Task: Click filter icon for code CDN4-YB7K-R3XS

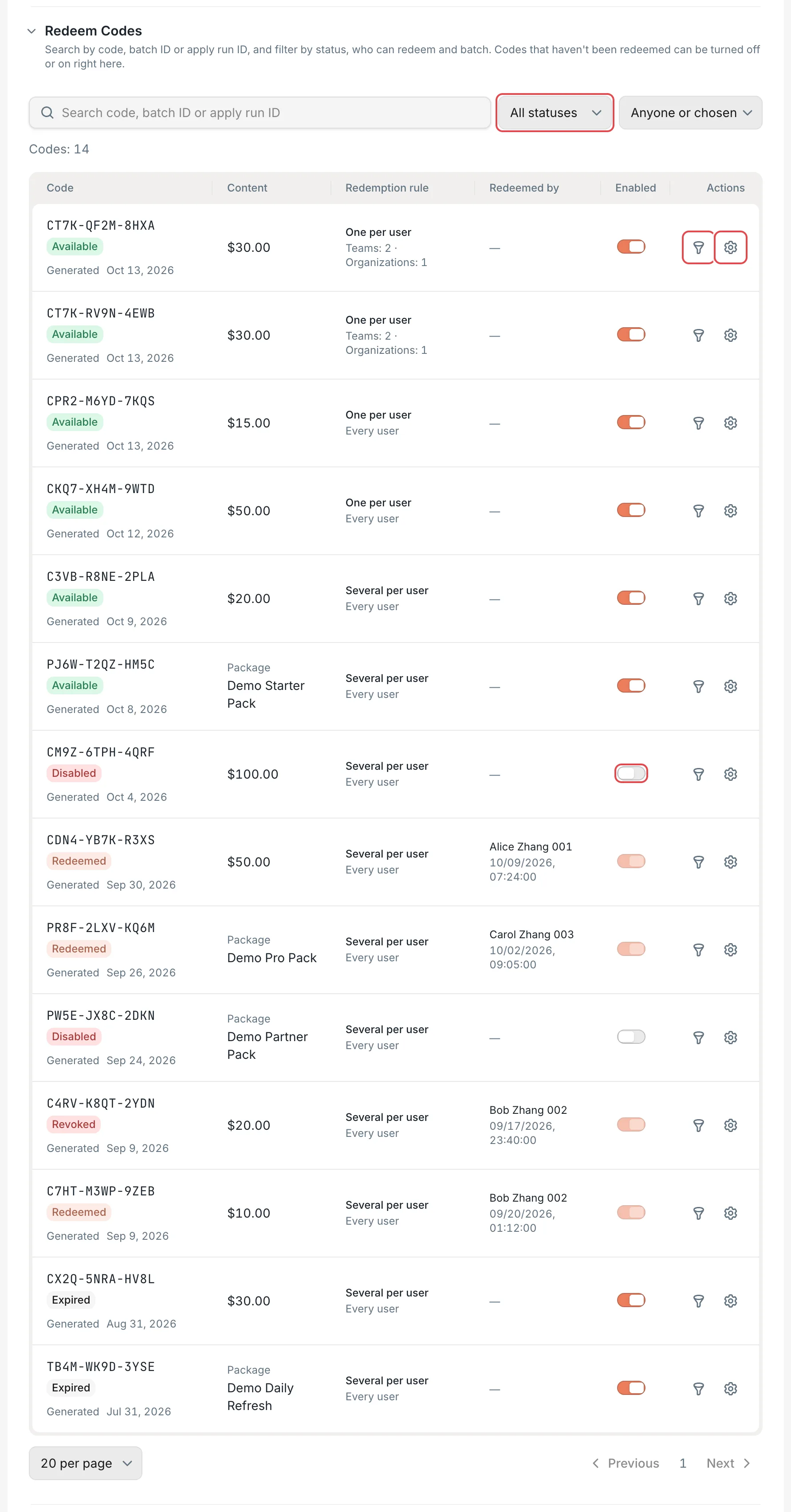Action: [698, 862]
